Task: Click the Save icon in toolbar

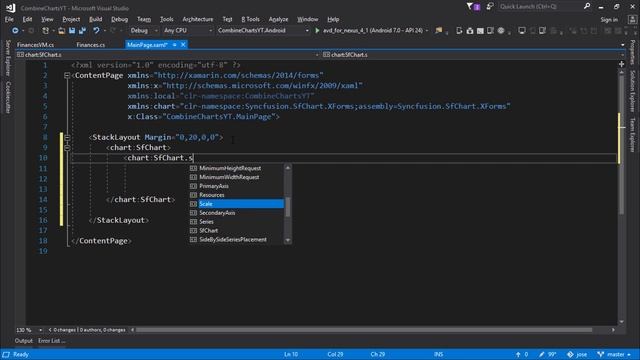Action: click(x=72, y=31)
